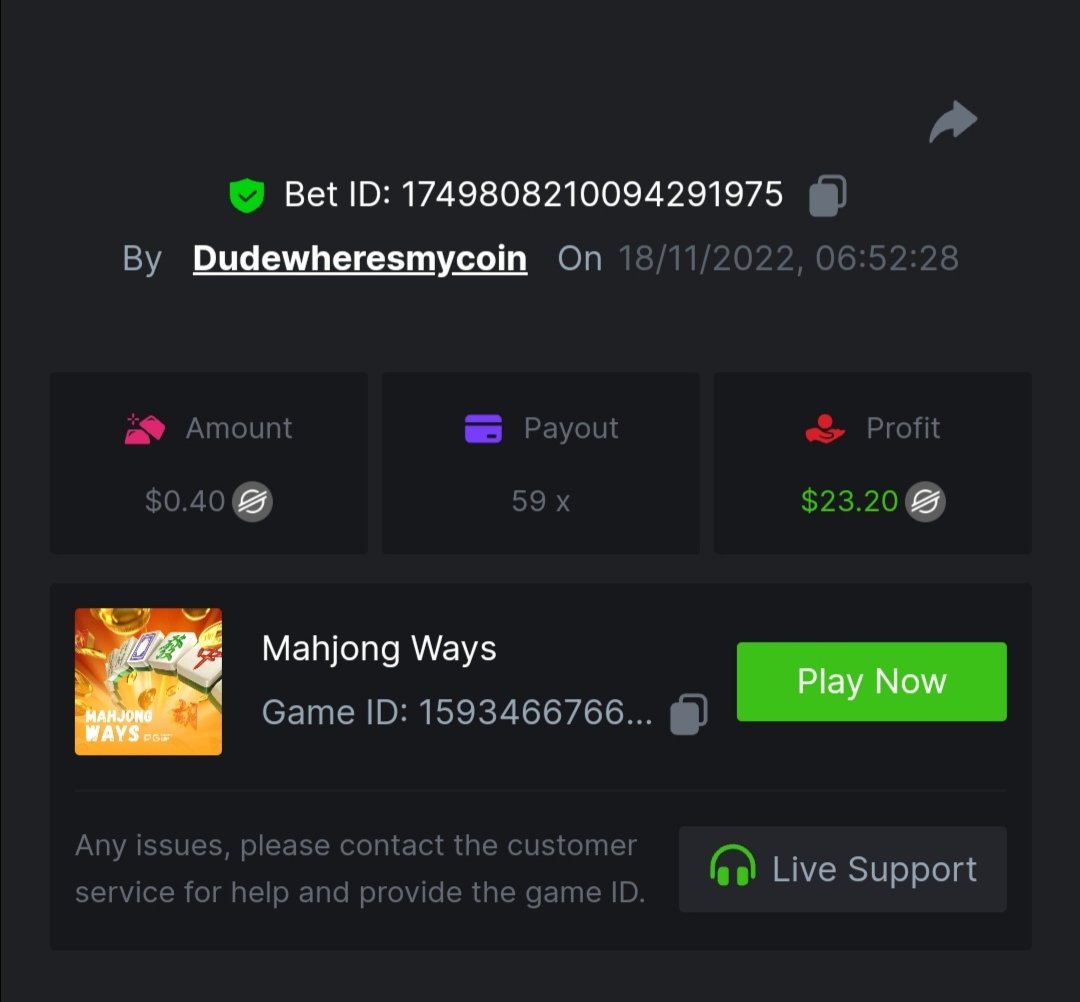Click the truncated Game ID text
1080x1002 pixels.
(457, 713)
